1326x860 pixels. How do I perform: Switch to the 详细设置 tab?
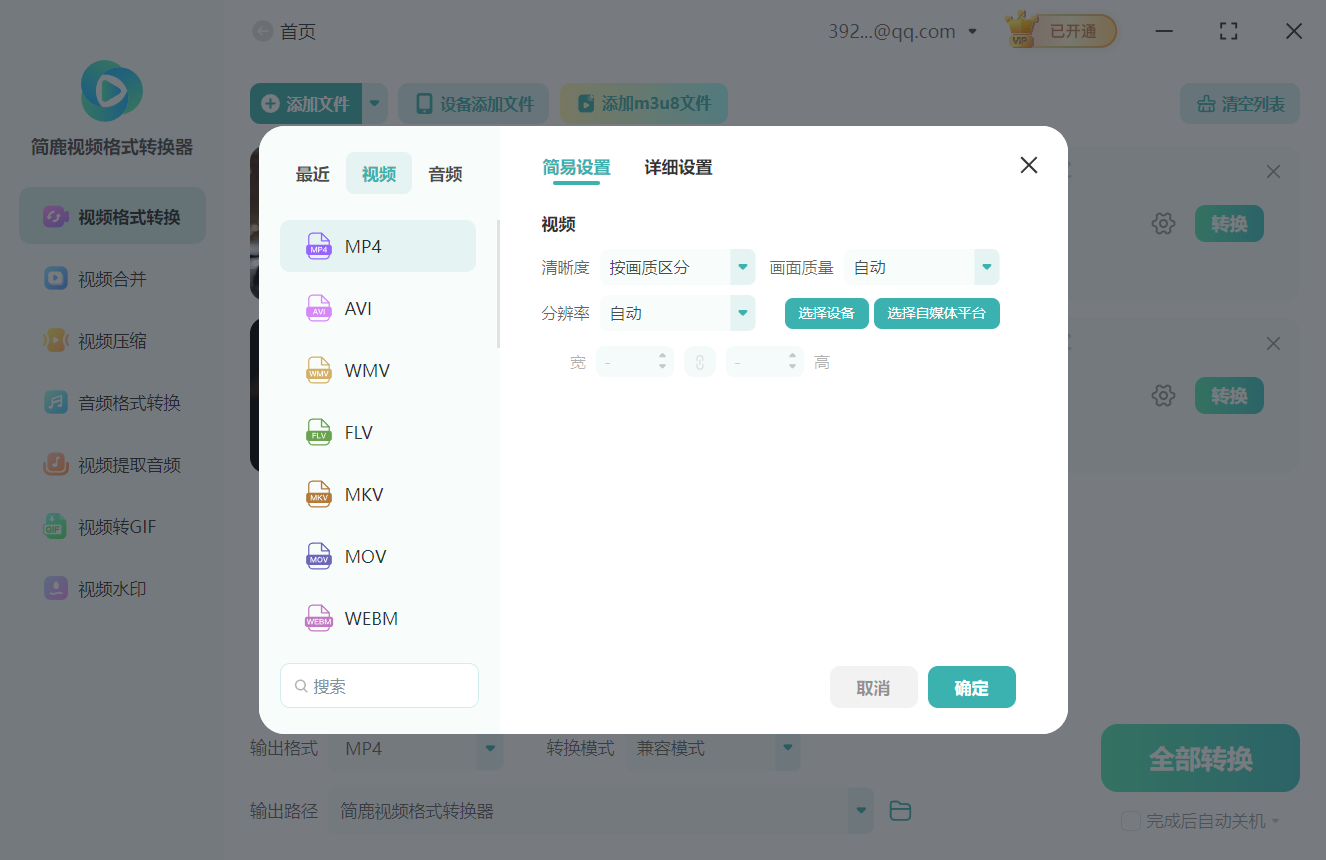677,167
